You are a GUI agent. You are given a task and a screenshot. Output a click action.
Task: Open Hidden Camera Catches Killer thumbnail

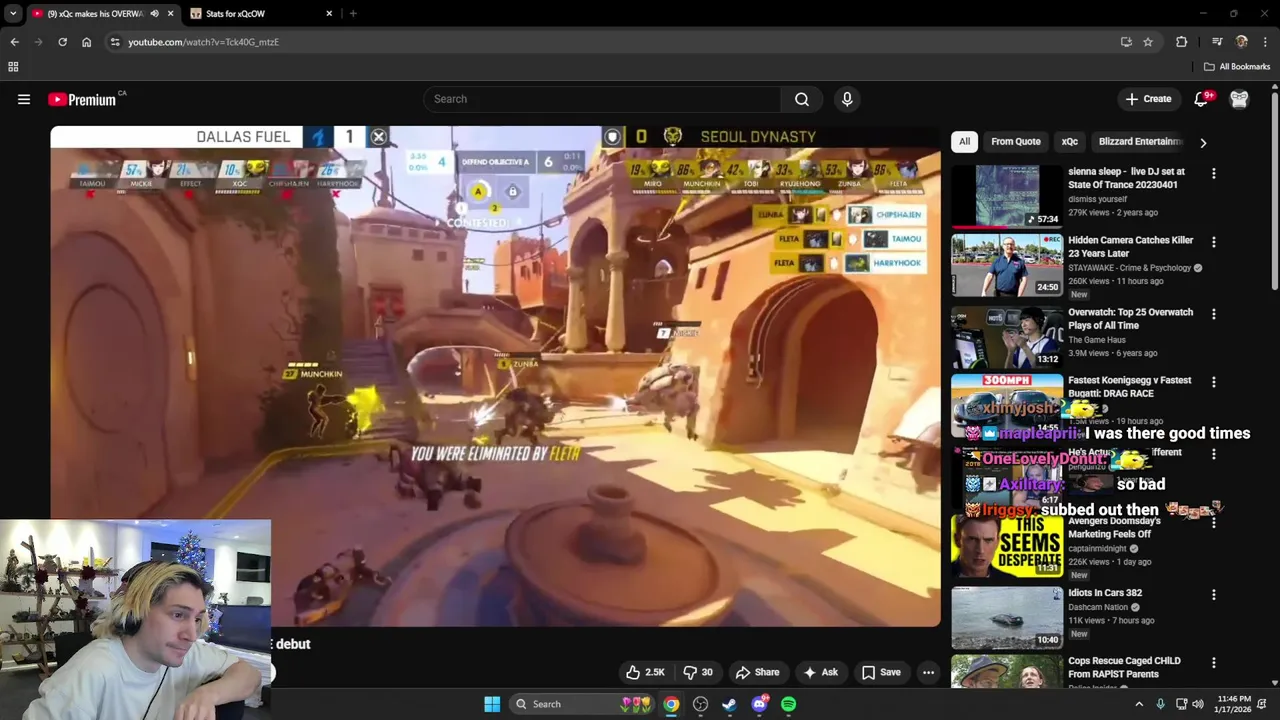coord(1007,265)
